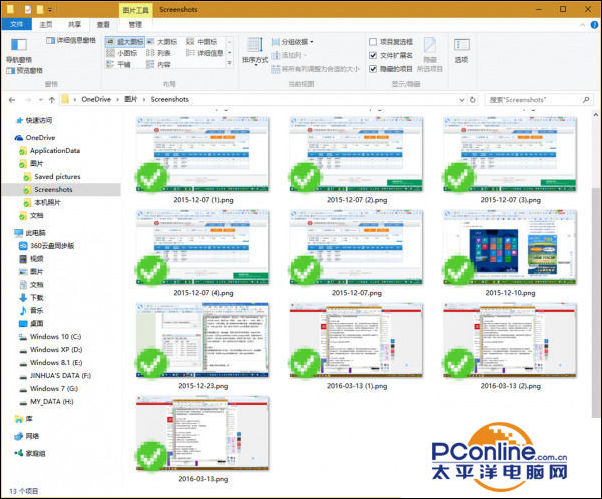Toggle the 预览窗格 preview pane
This screenshot has height=499, width=602.
tap(25, 71)
